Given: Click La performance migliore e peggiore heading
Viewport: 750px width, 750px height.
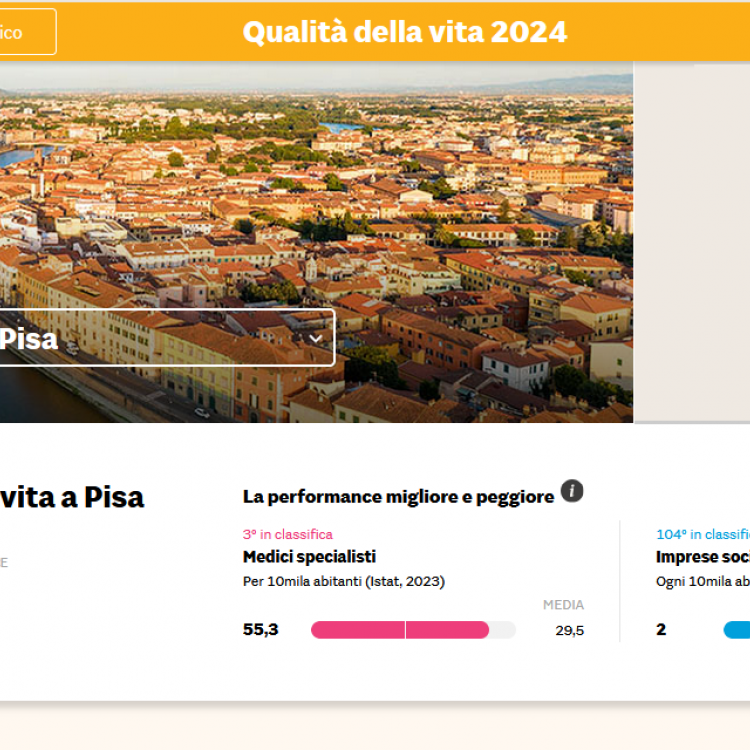Looking at the screenshot, I should (x=398, y=497).
